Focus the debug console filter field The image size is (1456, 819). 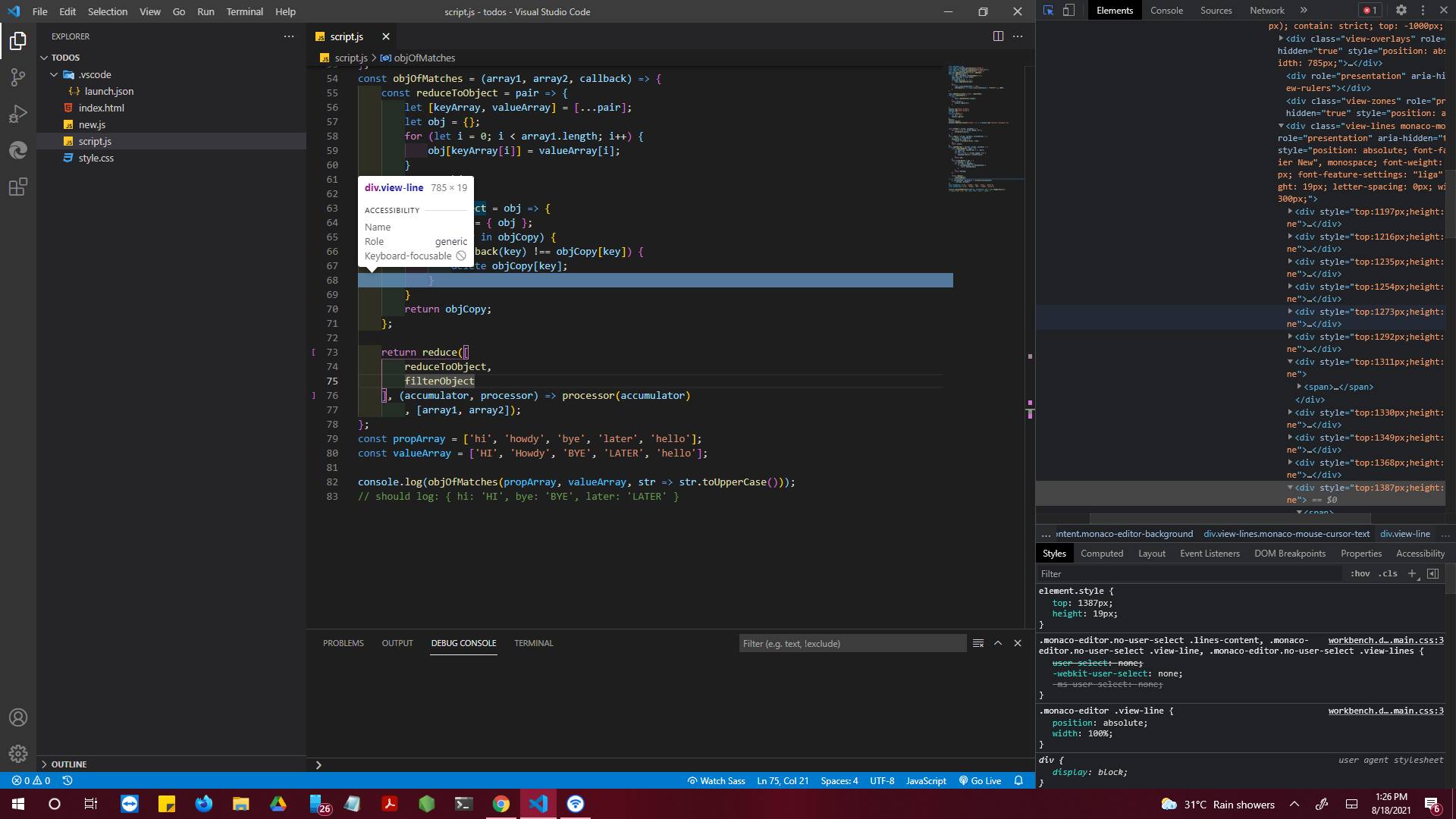pyautogui.click(x=852, y=643)
